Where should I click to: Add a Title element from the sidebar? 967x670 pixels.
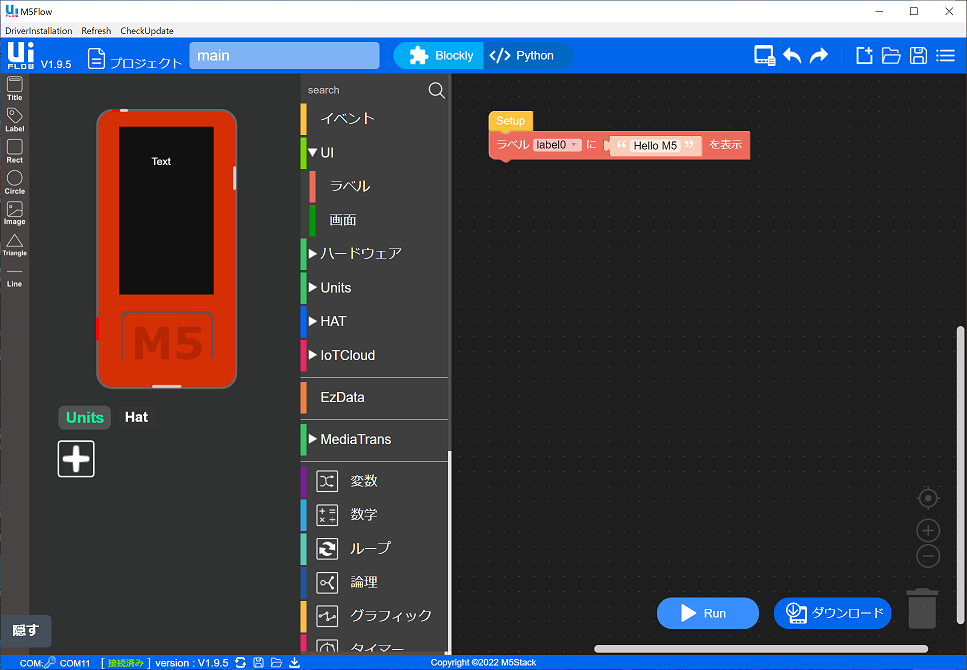pyautogui.click(x=14, y=88)
